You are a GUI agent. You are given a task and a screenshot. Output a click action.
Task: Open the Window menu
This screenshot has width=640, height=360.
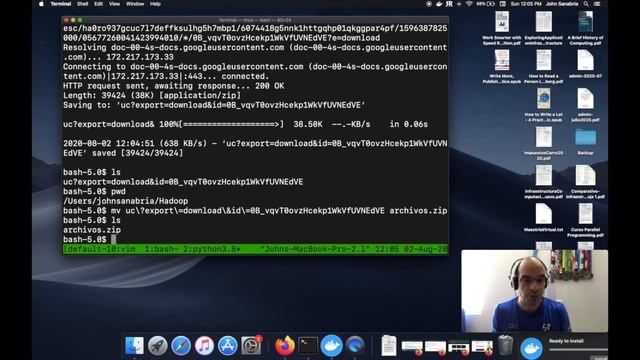coord(135,4)
